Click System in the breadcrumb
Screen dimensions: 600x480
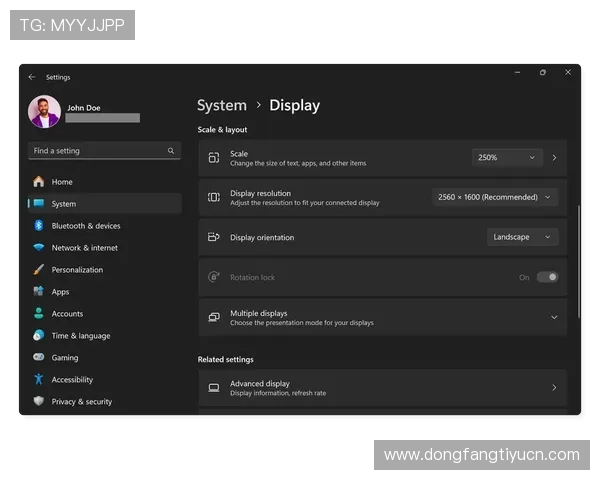[x=221, y=105]
